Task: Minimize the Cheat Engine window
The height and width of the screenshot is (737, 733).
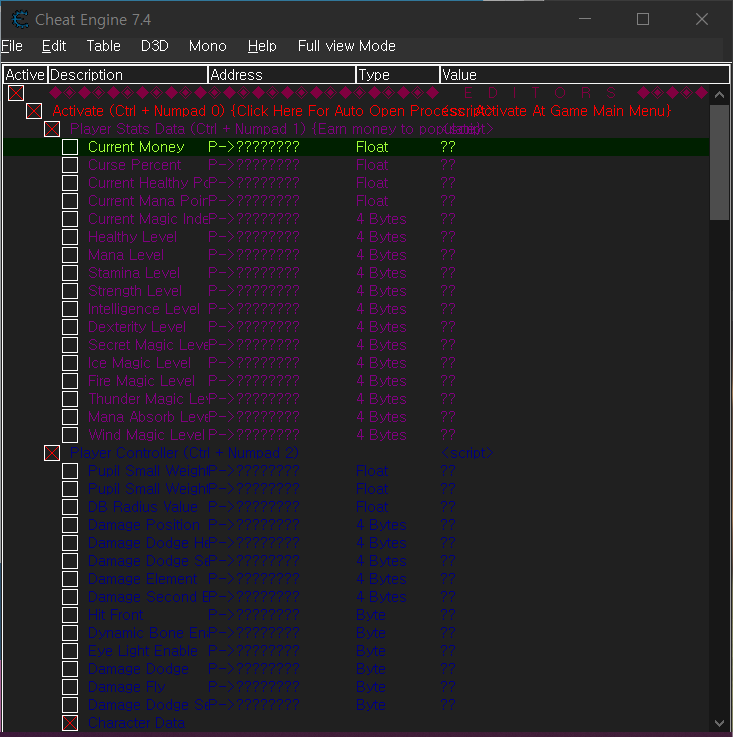Action: pos(585,19)
